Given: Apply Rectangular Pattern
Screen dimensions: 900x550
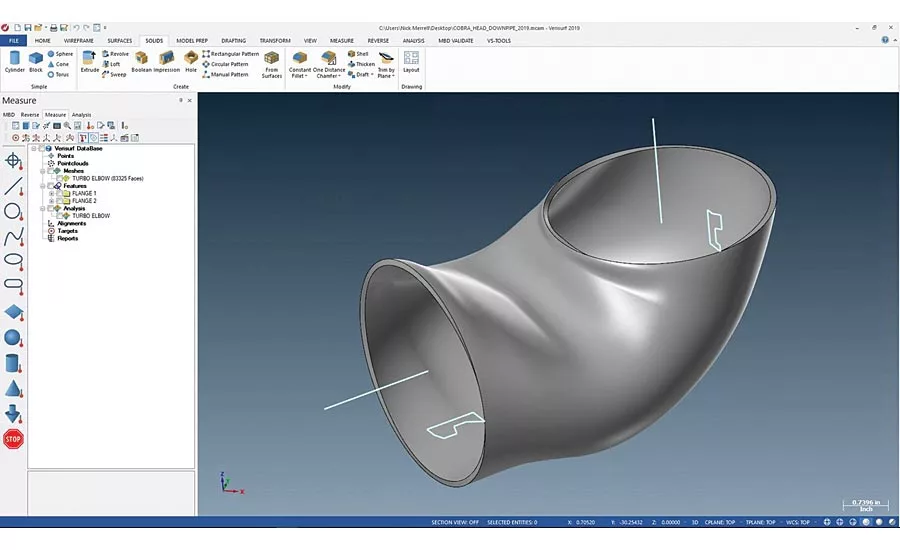Looking at the screenshot, I should [x=231, y=54].
